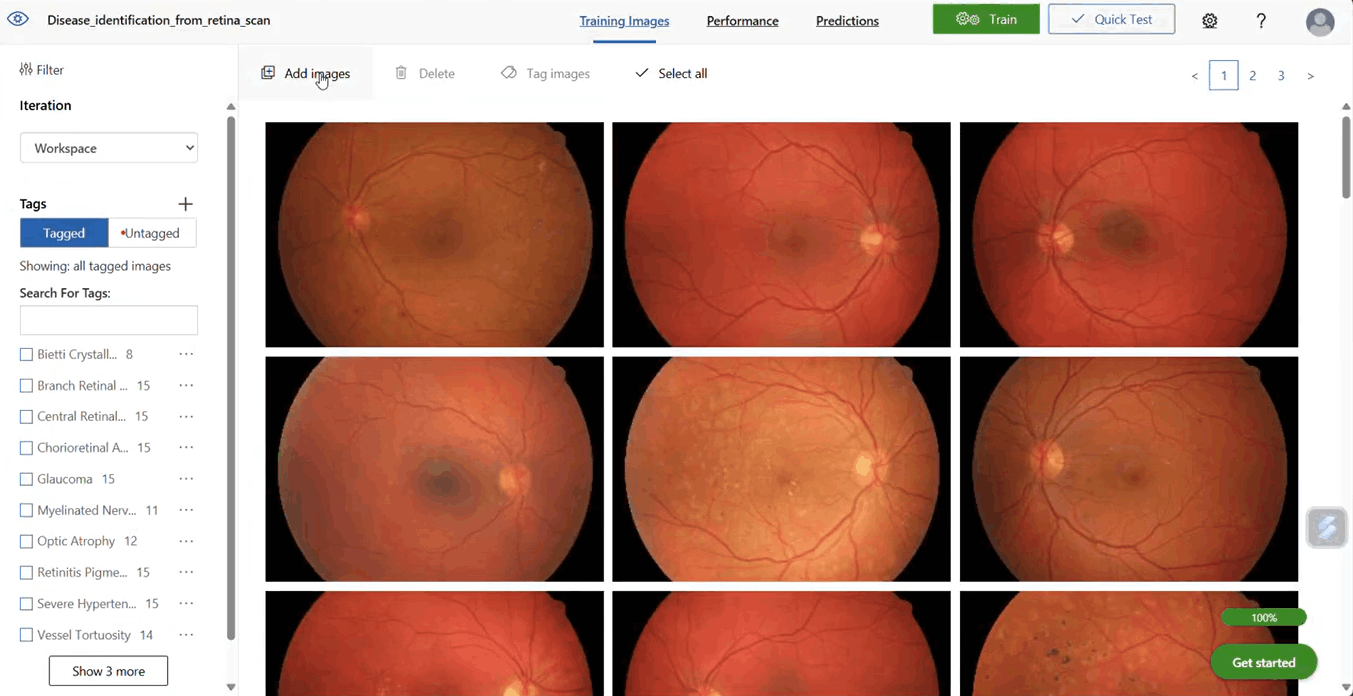This screenshot has width=1353, height=696.
Task: Click the sidebar tag list scrollbar
Action: click(231, 378)
